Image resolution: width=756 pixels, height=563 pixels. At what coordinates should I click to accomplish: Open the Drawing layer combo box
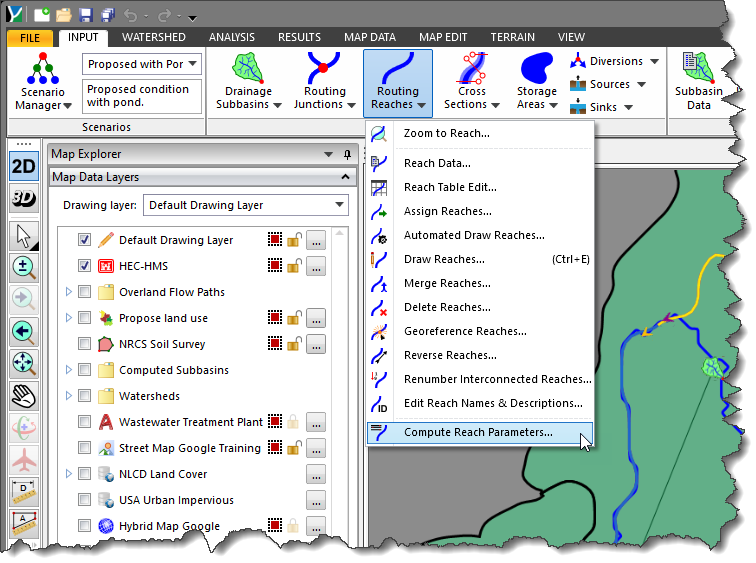(246, 205)
